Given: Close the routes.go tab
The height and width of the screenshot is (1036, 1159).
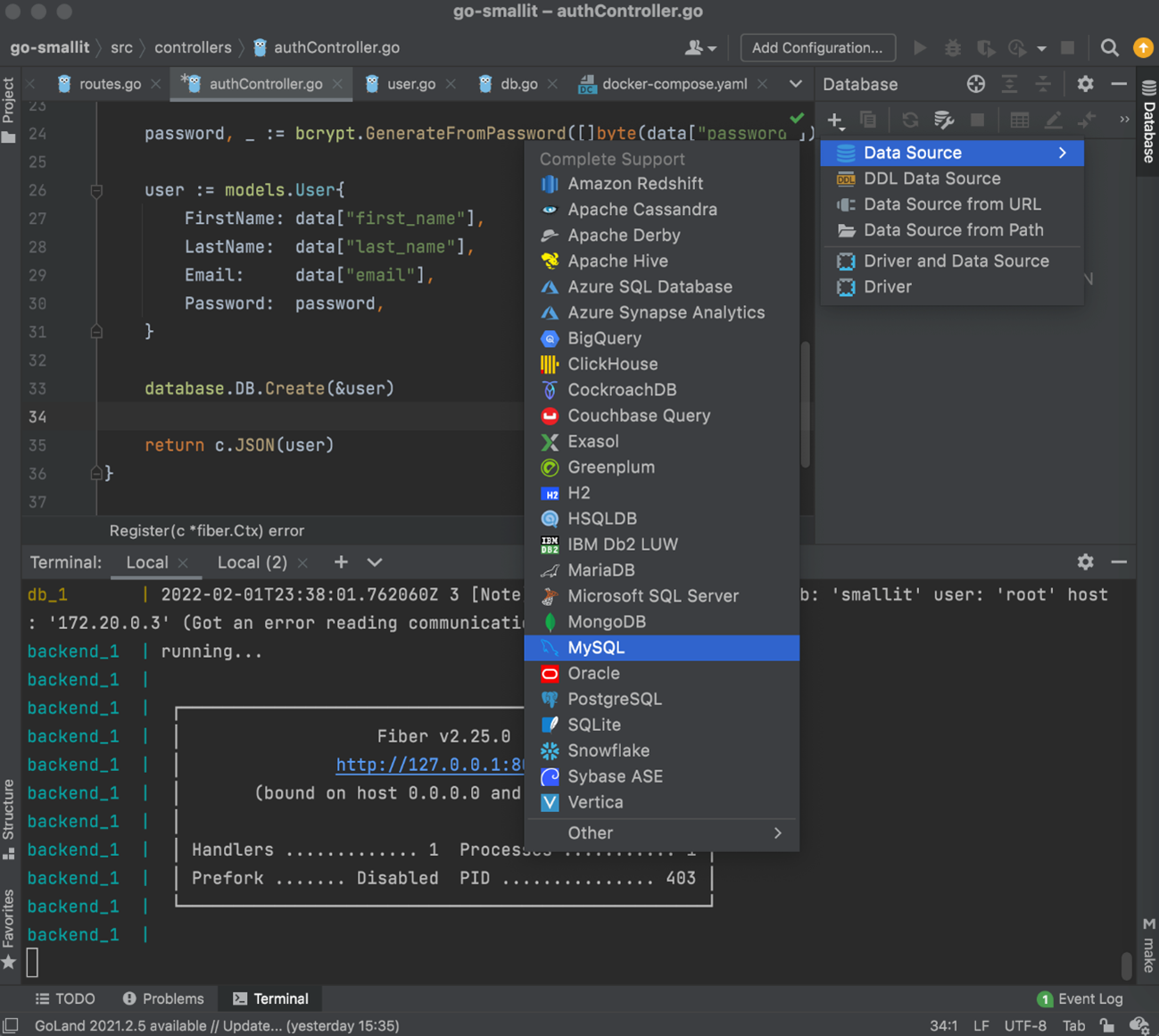Looking at the screenshot, I should [x=156, y=84].
